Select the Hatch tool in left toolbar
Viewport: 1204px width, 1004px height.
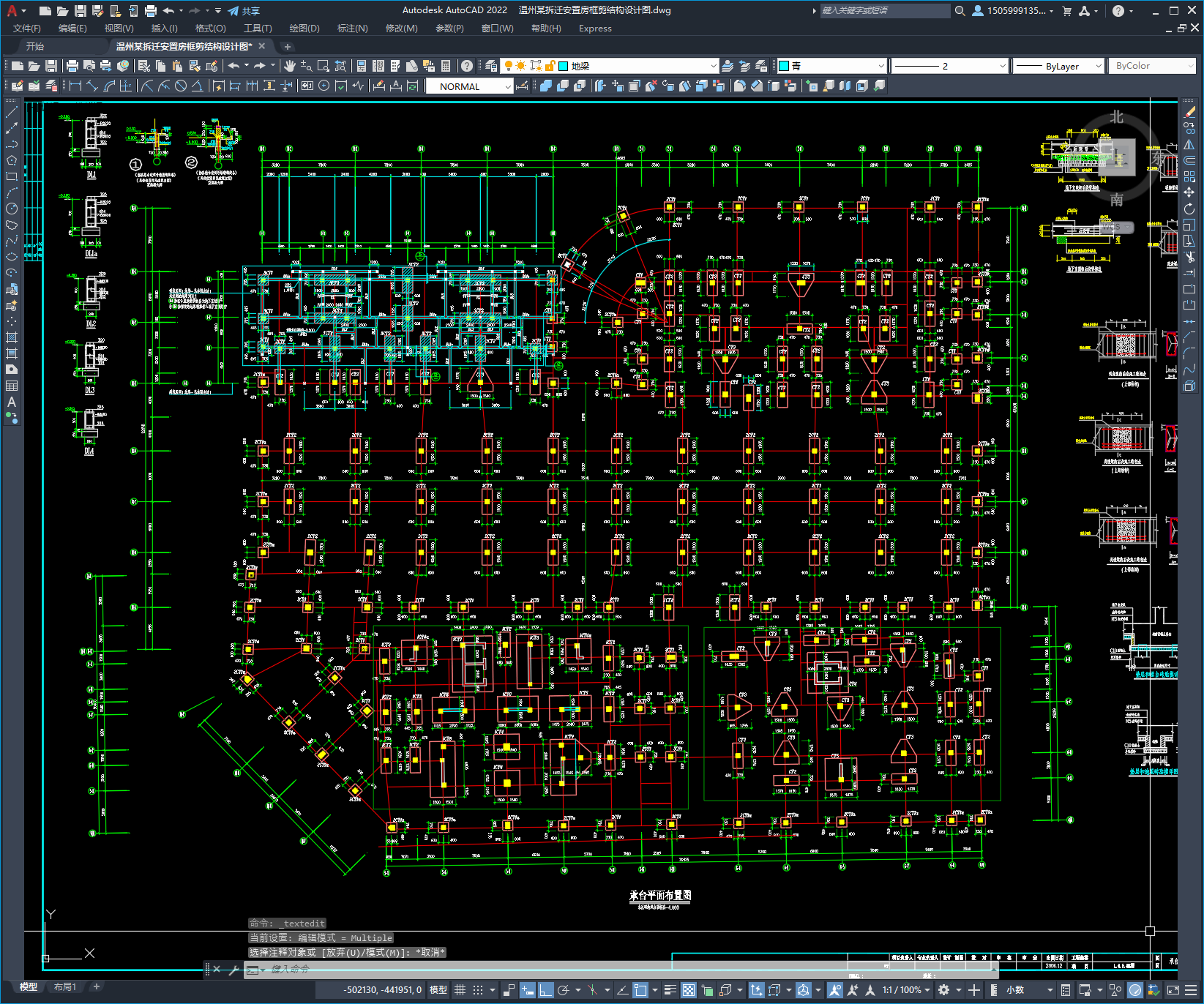(x=12, y=337)
